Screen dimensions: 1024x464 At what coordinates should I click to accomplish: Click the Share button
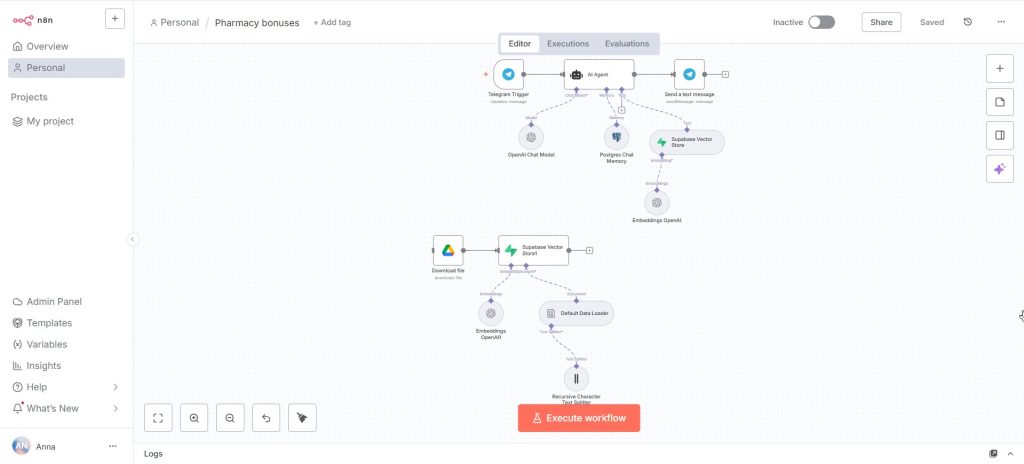pos(881,22)
